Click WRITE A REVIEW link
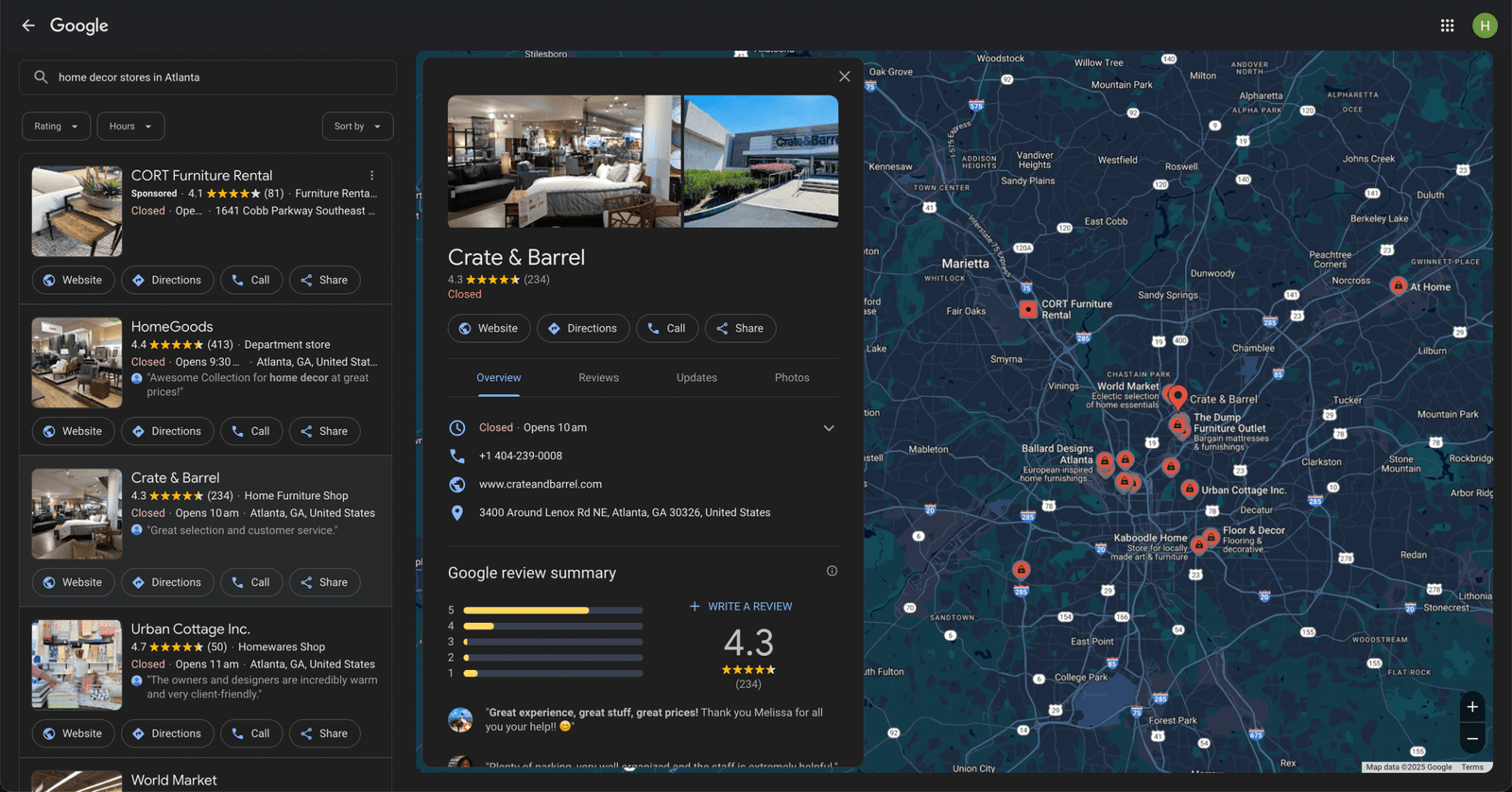The height and width of the screenshot is (792, 1512). point(741,607)
